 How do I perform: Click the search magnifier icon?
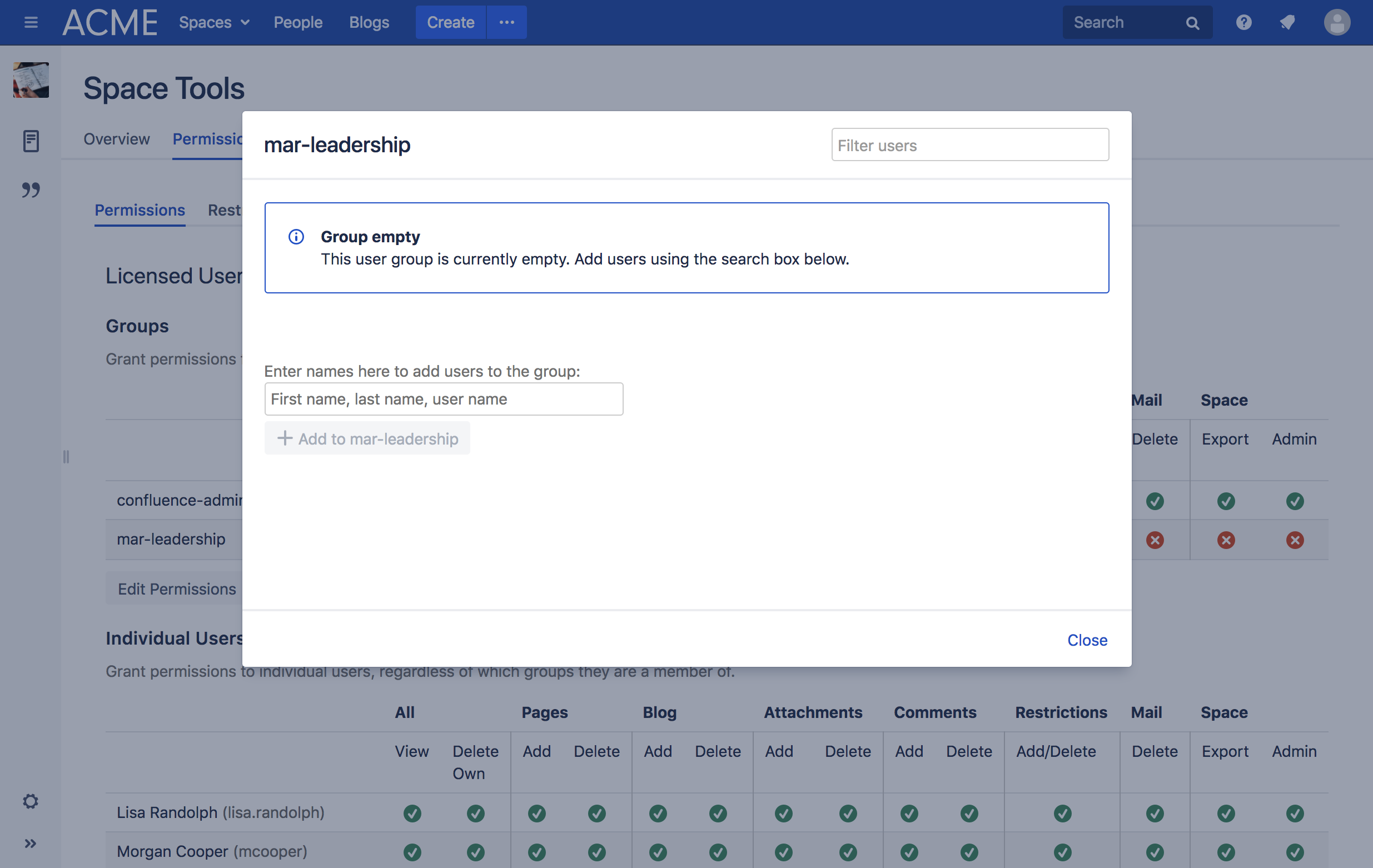(1192, 23)
